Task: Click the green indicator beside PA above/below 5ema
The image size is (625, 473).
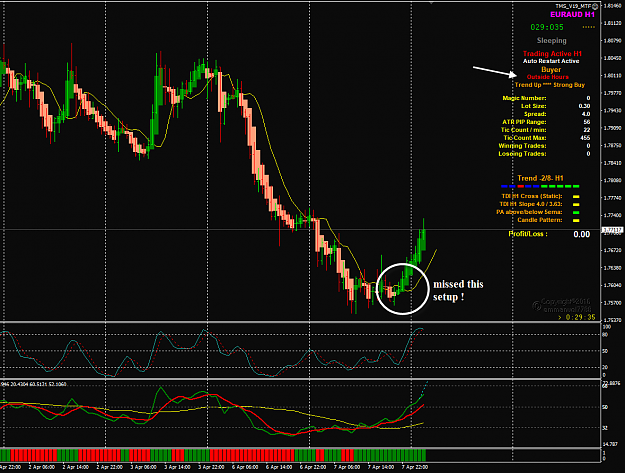Action: coord(576,212)
